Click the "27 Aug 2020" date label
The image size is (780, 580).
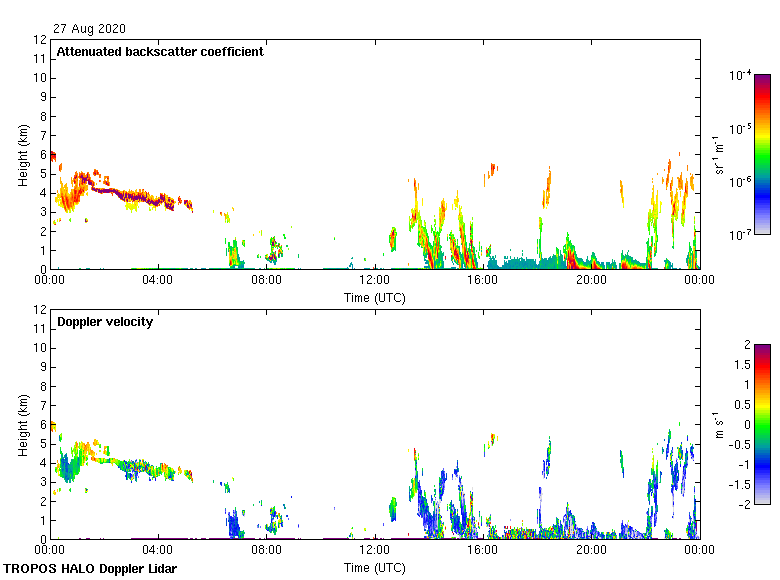pos(90,29)
